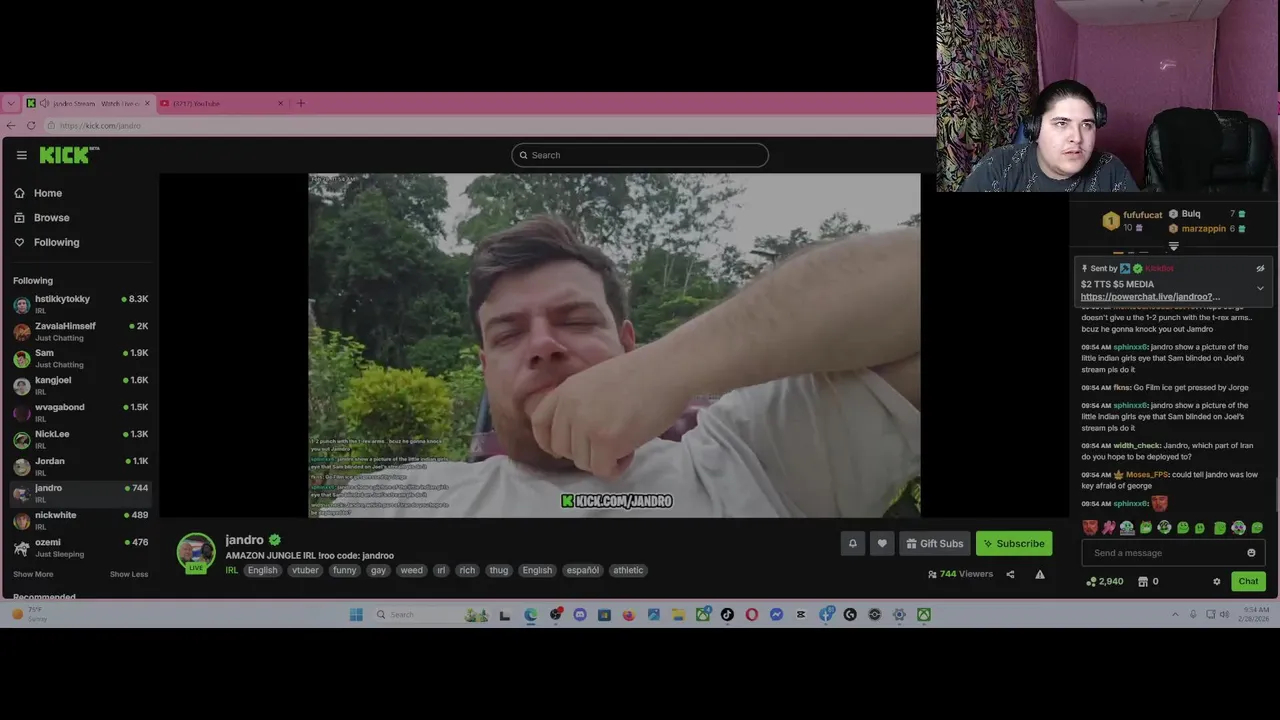Click the jandro video player
1280x720 pixels.
coord(614,345)
